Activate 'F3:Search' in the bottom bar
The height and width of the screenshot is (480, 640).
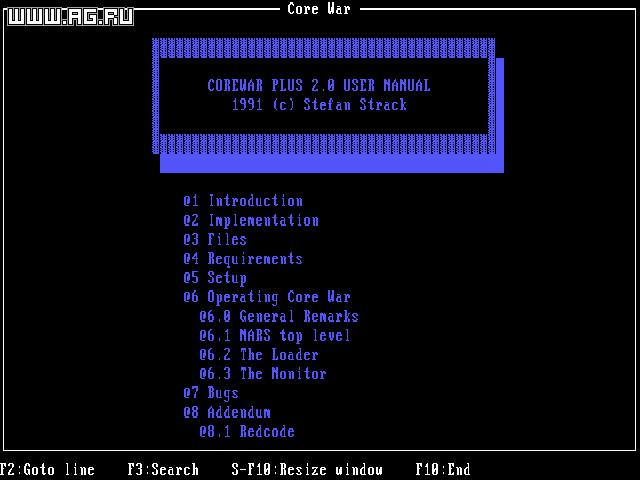[163, 469]
